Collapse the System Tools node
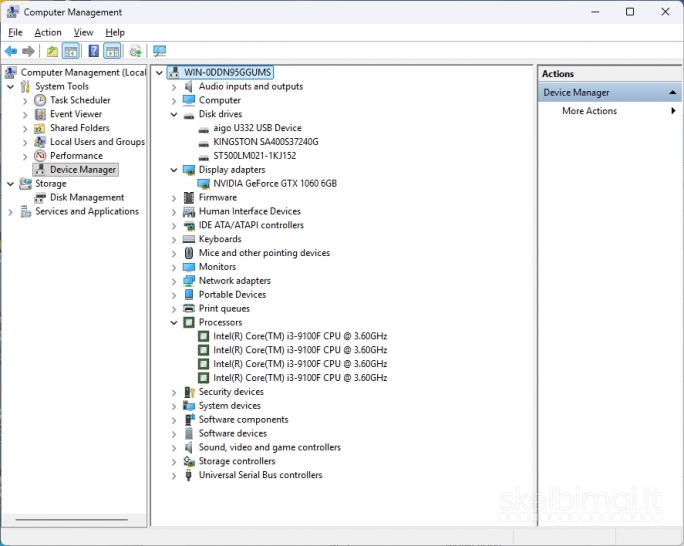 (10, 87)
